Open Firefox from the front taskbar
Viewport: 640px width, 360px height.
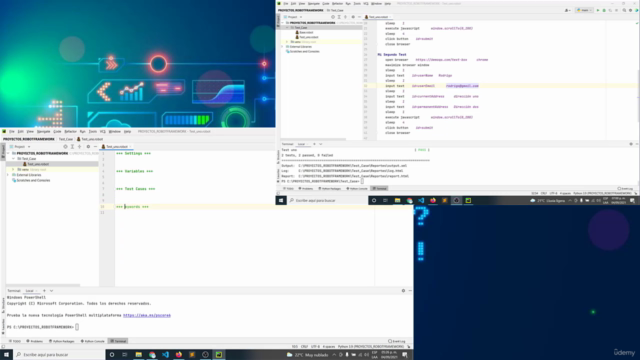179,355
